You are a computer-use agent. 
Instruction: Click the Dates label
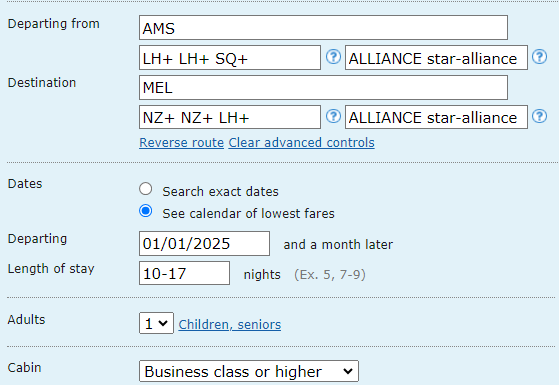click(25, 184)
